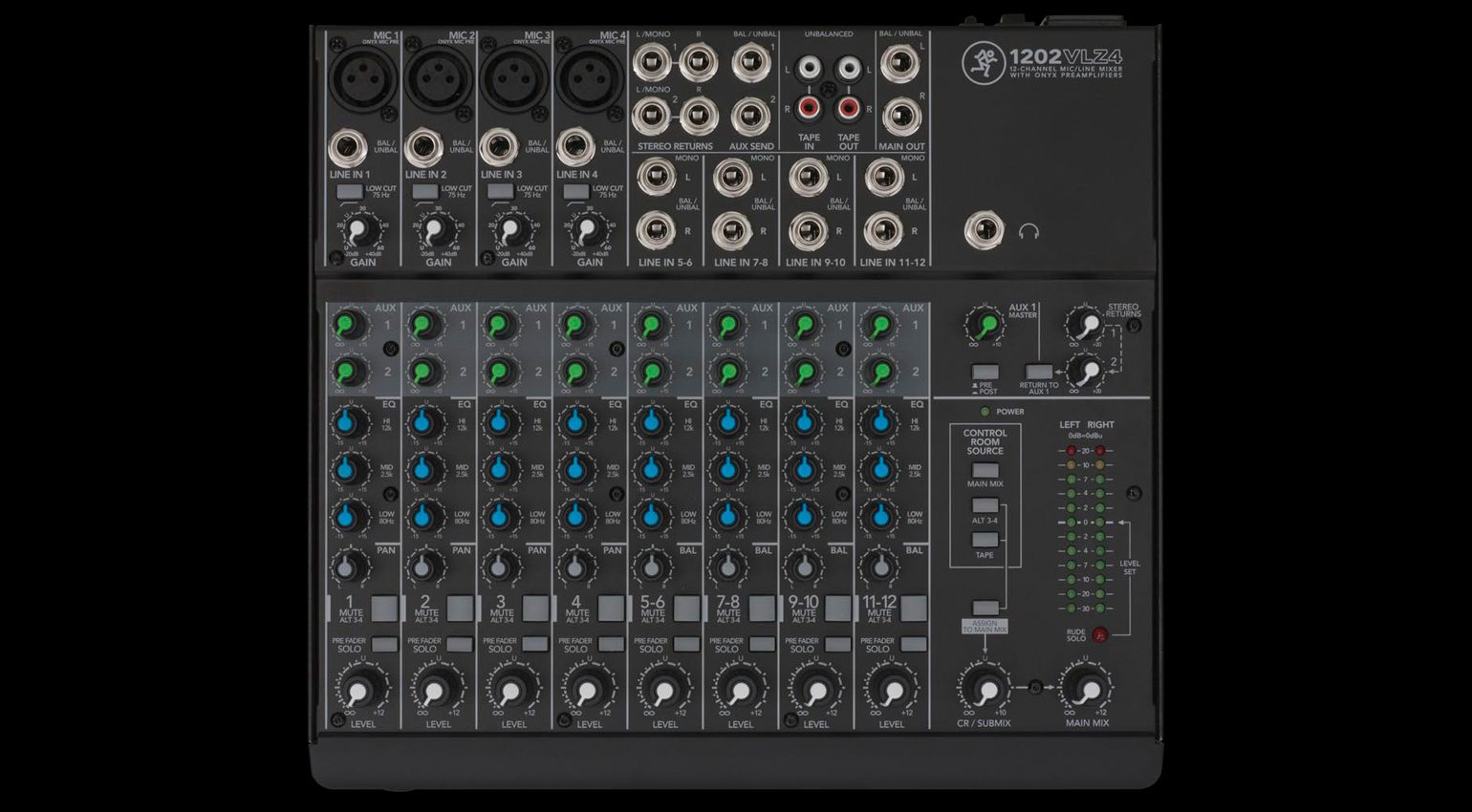Toggle Low Cut on channel 1
1472x812 pixels.
[349, 191]
